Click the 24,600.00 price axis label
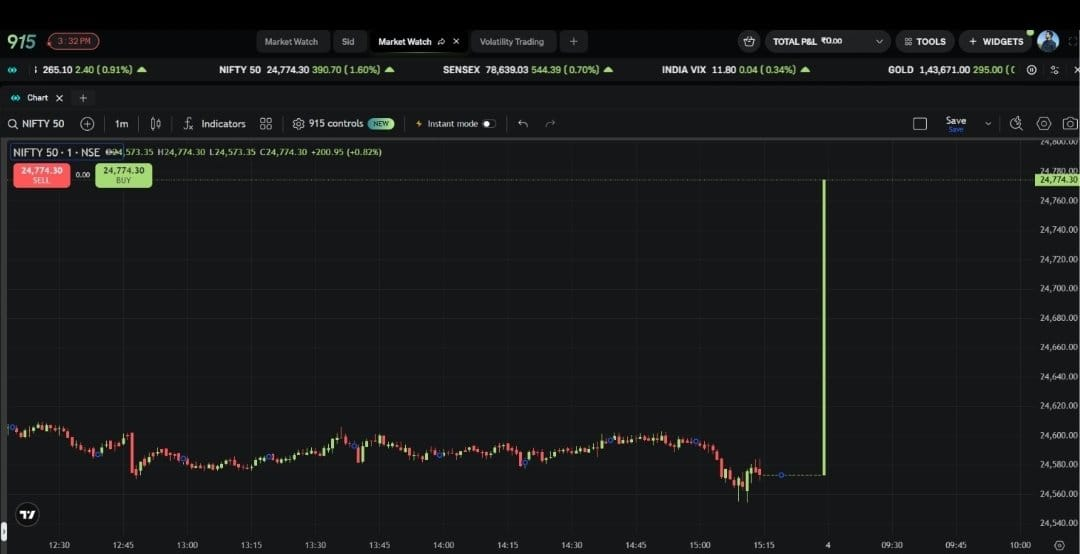 pos(1059,435)
